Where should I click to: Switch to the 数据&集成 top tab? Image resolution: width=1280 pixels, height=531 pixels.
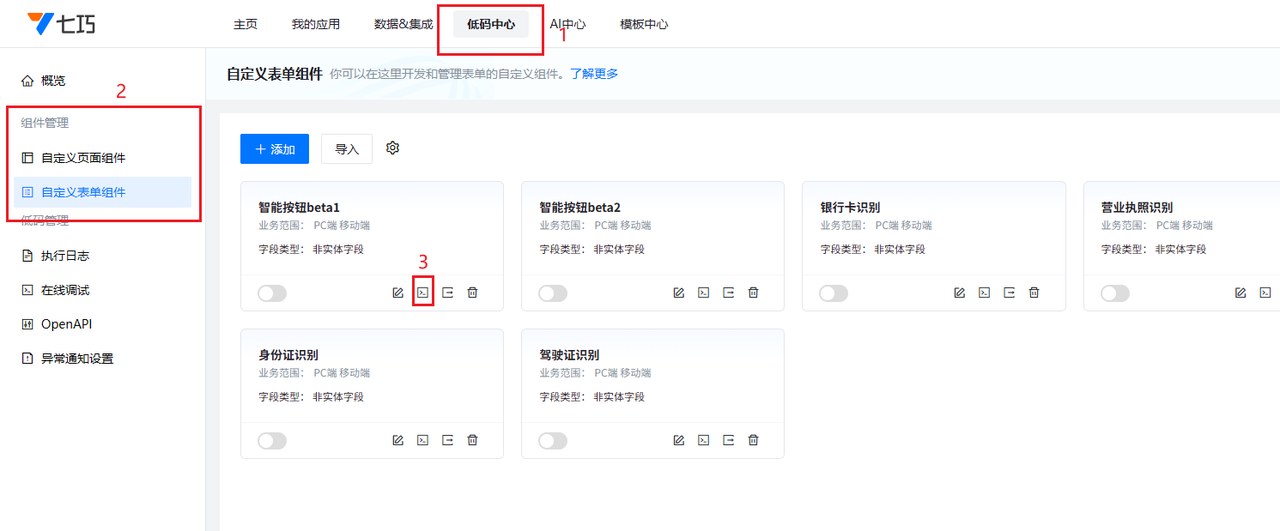403,24
